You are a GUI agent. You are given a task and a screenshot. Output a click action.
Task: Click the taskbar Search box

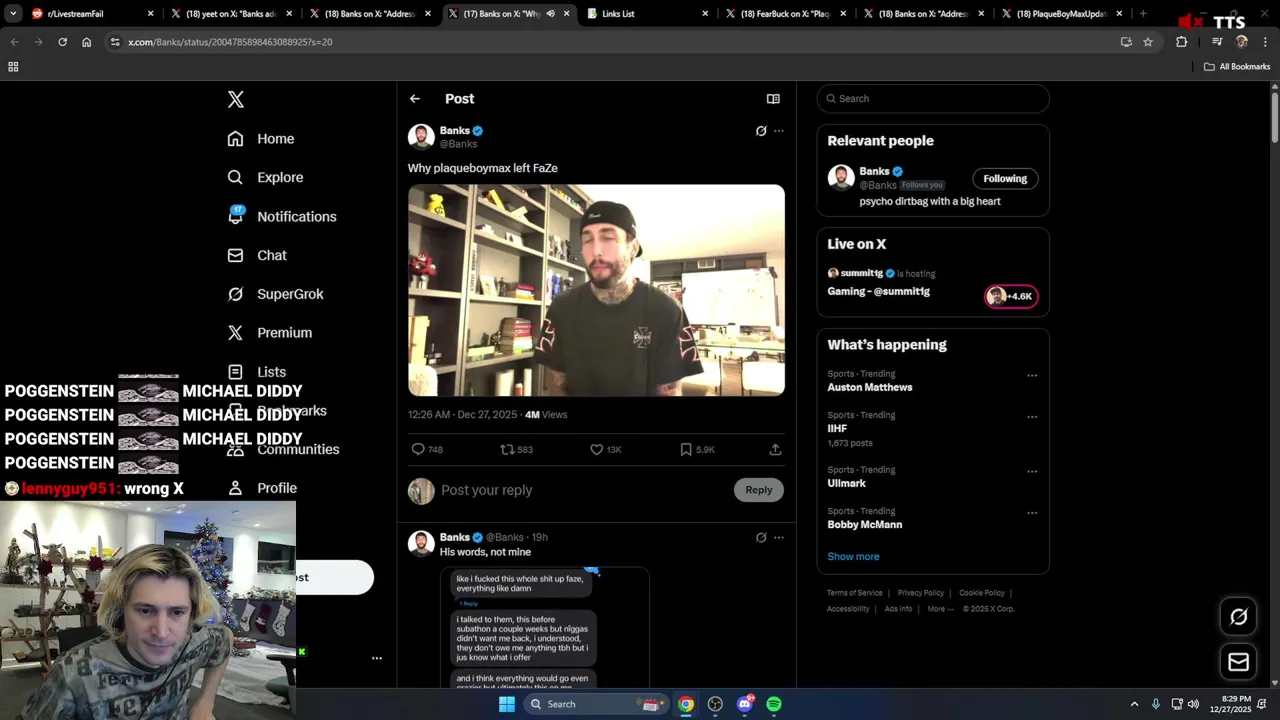pyautogui.click(x=596, y=704)
